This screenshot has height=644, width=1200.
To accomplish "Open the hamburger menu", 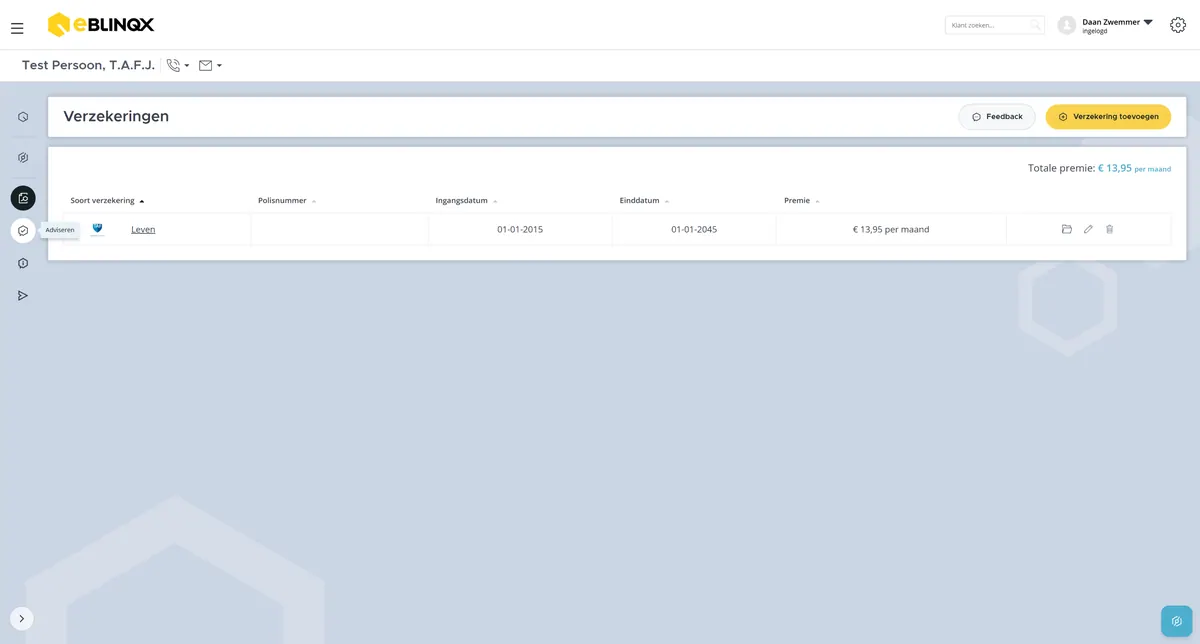I will [x=17, y=28].
